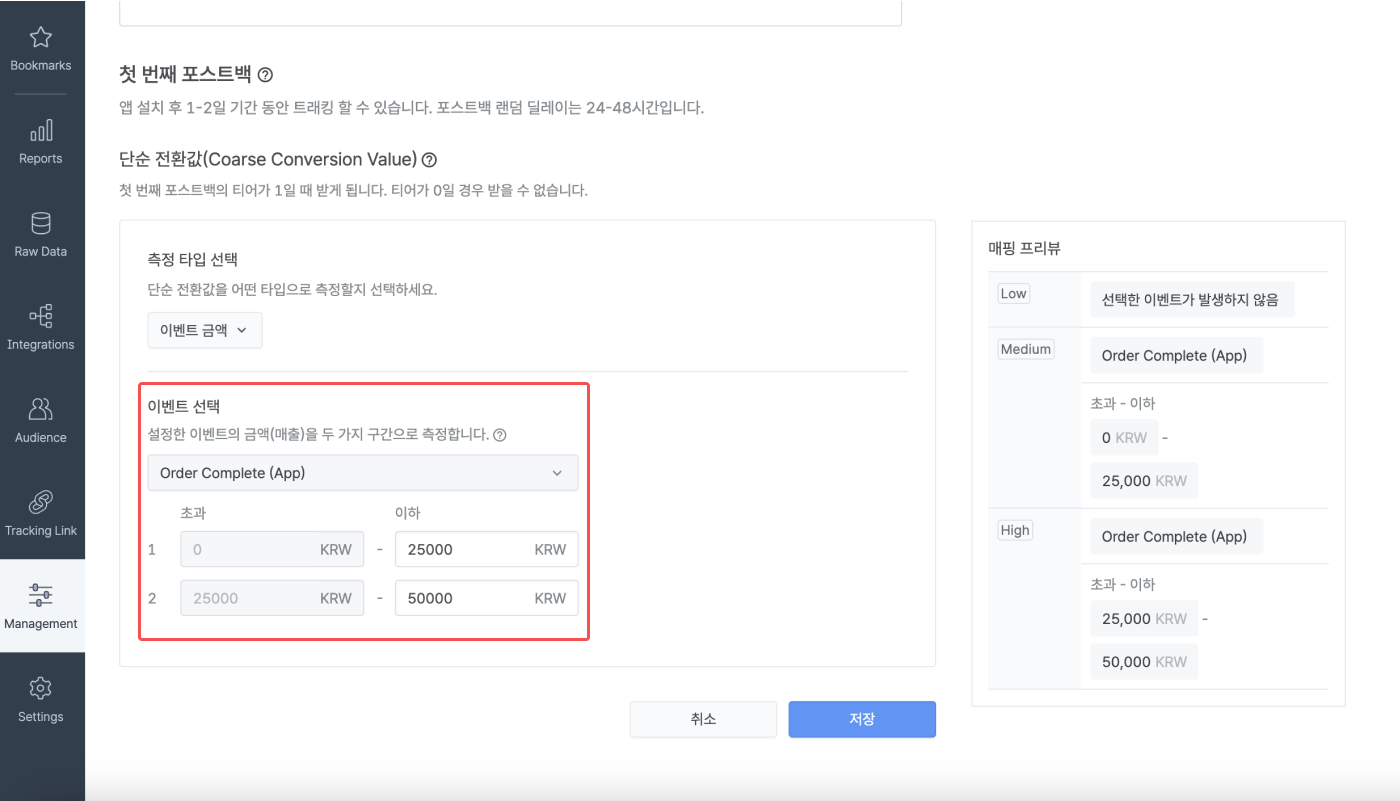Click Order Complete (App) in High preview row

click(1175, 536)
